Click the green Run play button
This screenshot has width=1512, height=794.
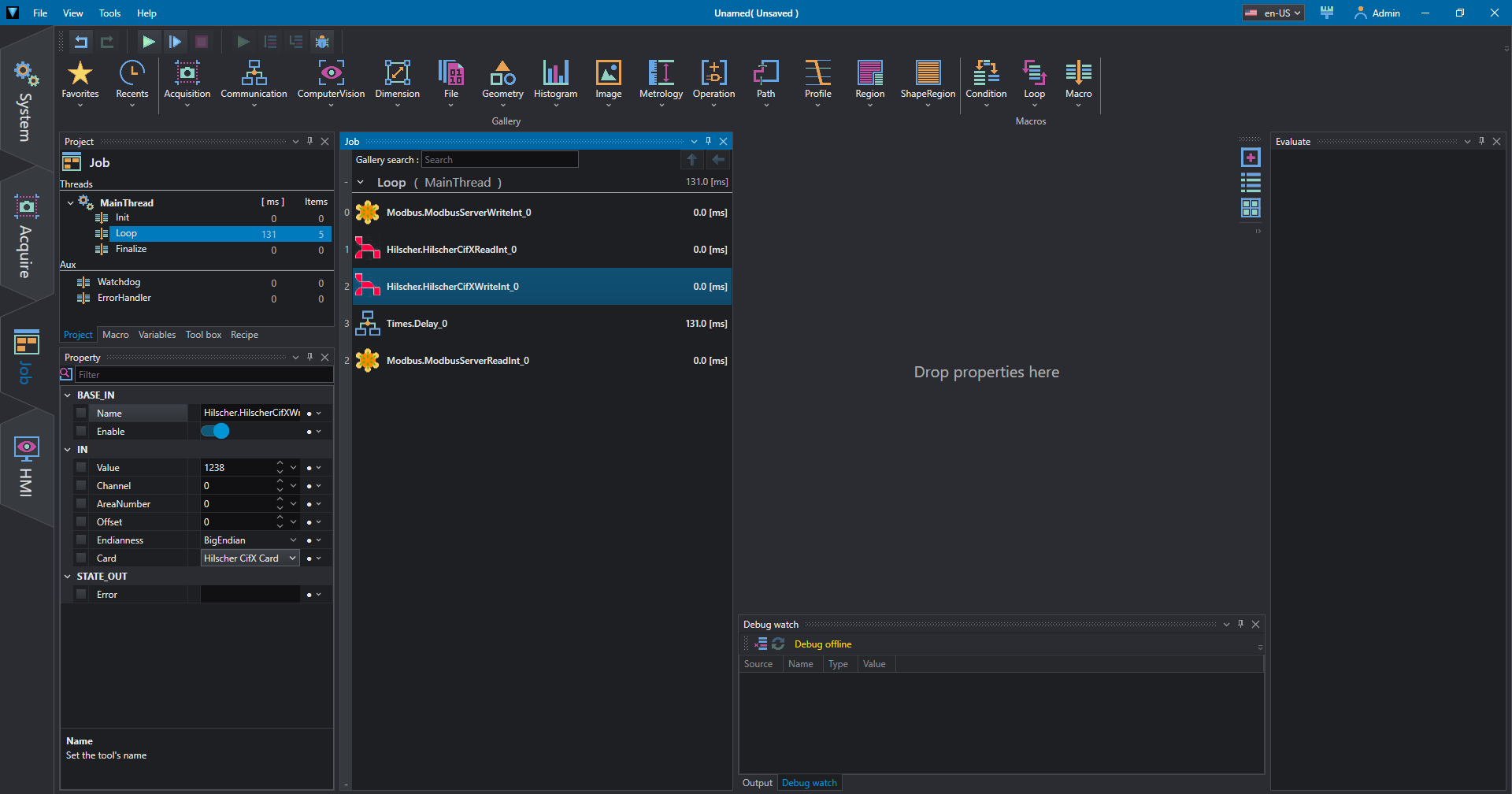[x=148, y=42]
